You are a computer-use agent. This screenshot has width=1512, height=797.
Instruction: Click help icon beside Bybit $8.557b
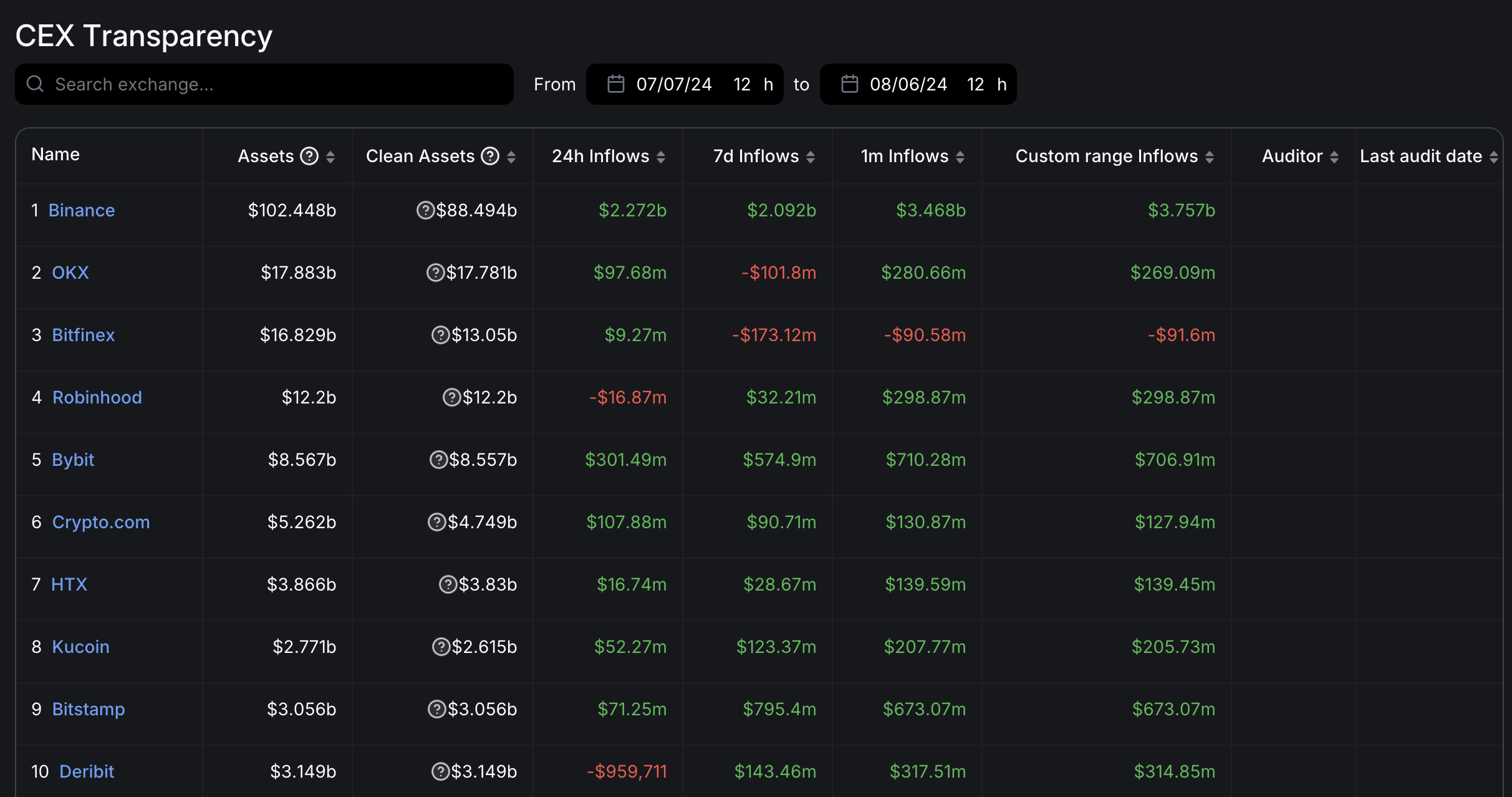tap(438, 460)
